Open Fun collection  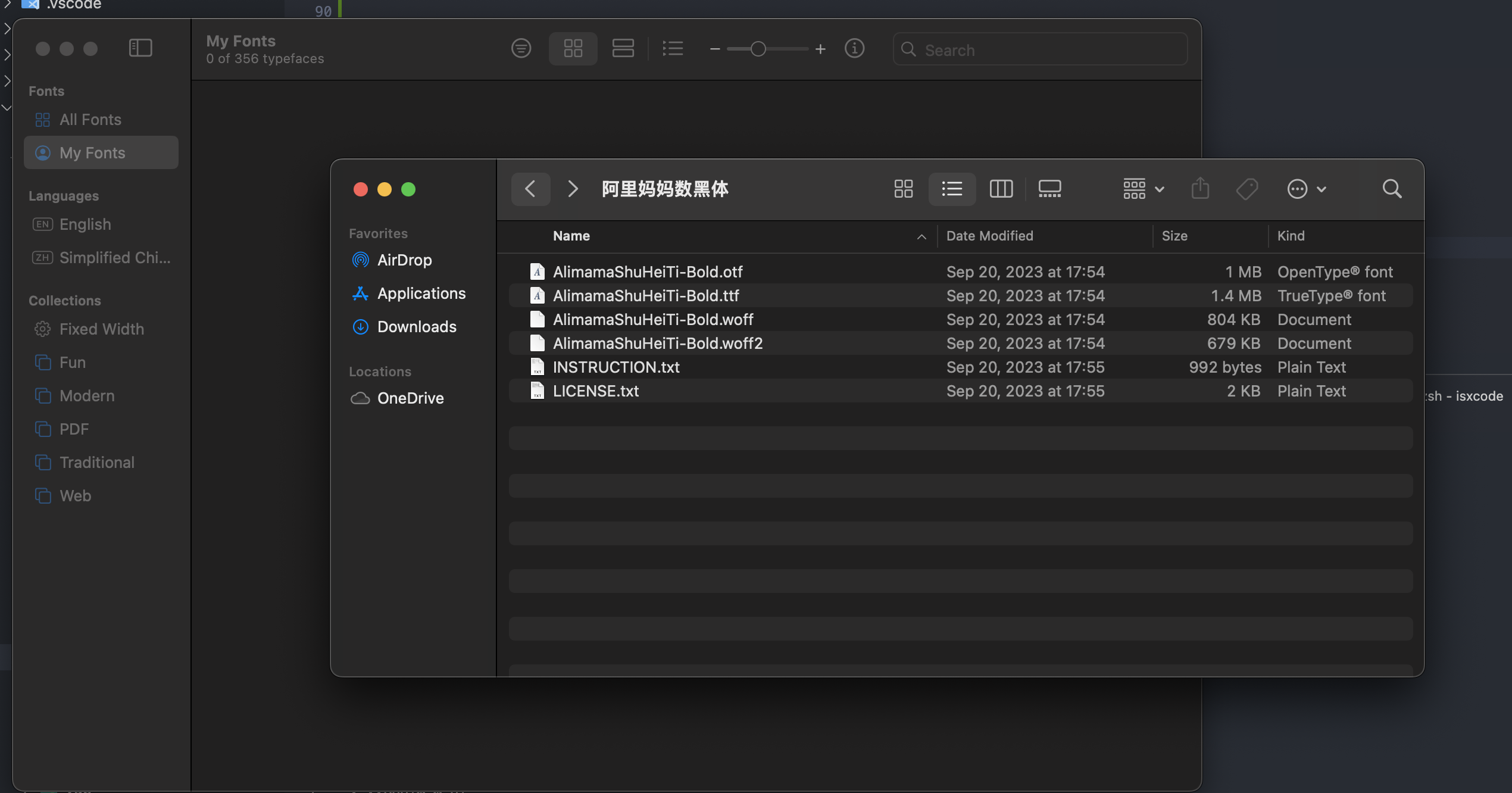pyautogui.click(x=101, y=363)
